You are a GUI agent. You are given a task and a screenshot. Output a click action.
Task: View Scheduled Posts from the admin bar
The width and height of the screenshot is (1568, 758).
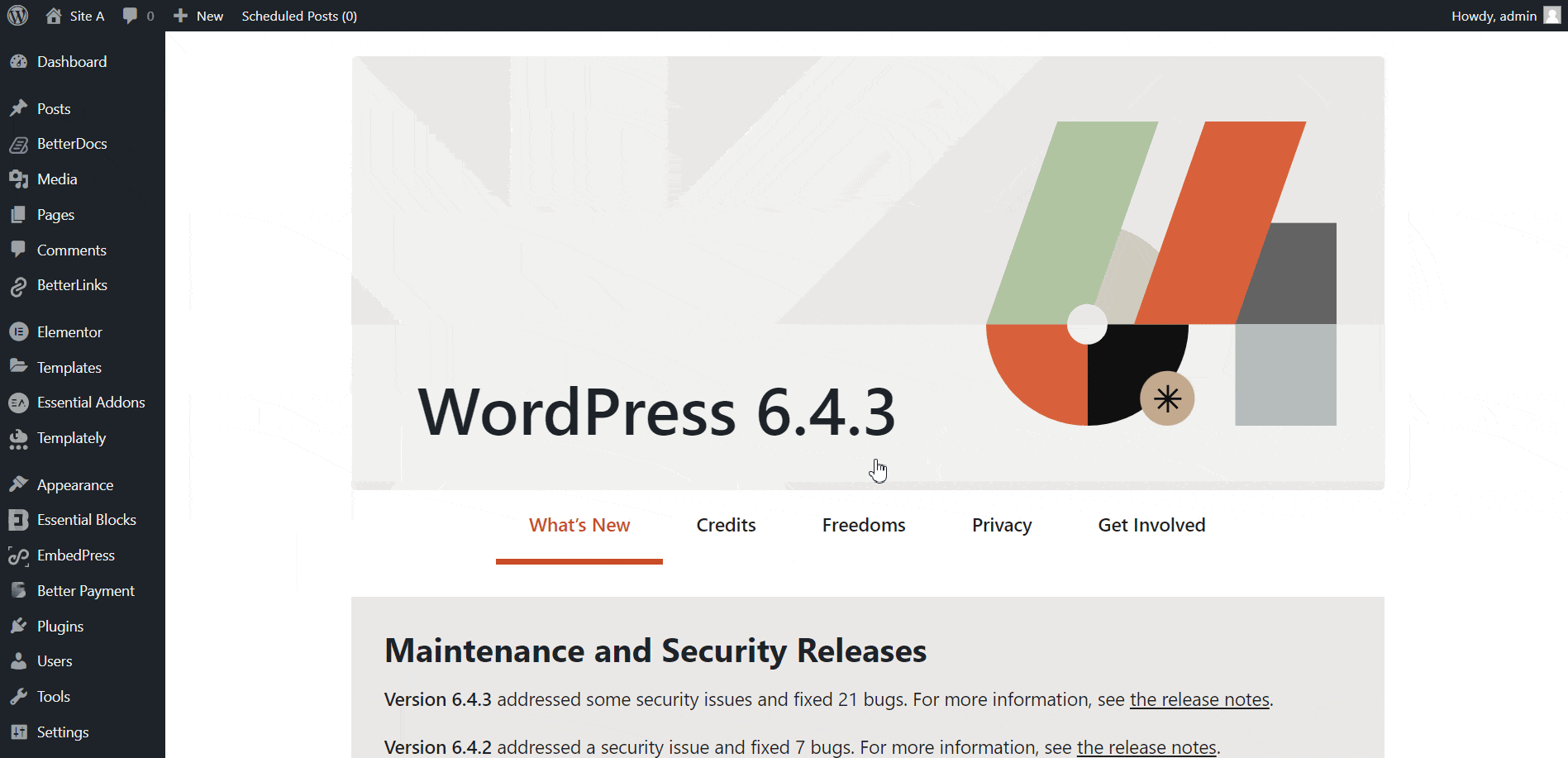[298, 15]
